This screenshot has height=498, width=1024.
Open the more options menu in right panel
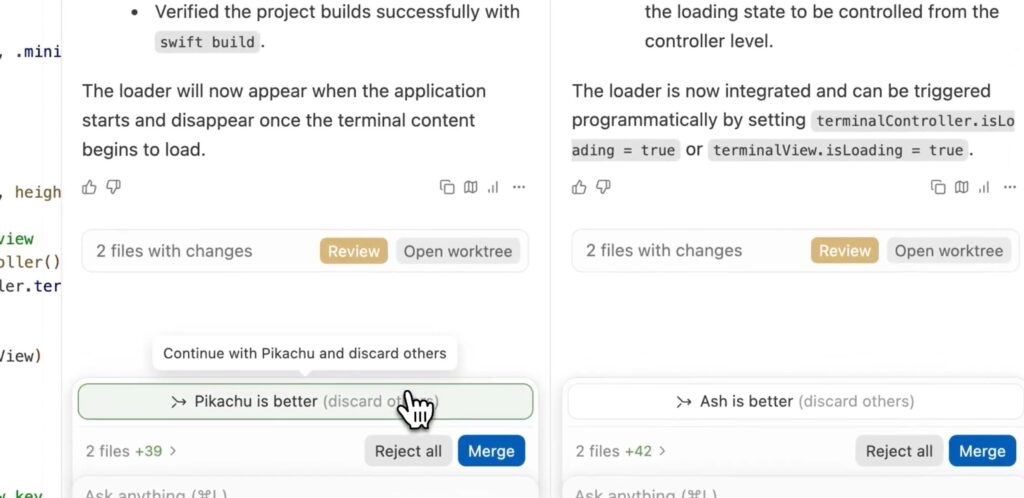(1009, 187)
